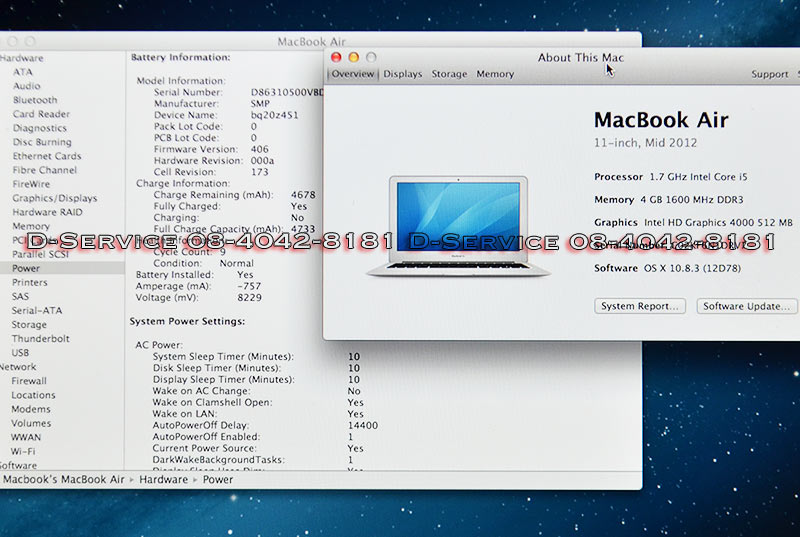
Task: Select Modems under Network
Action: pyautogui.click(x=31, y=409)
